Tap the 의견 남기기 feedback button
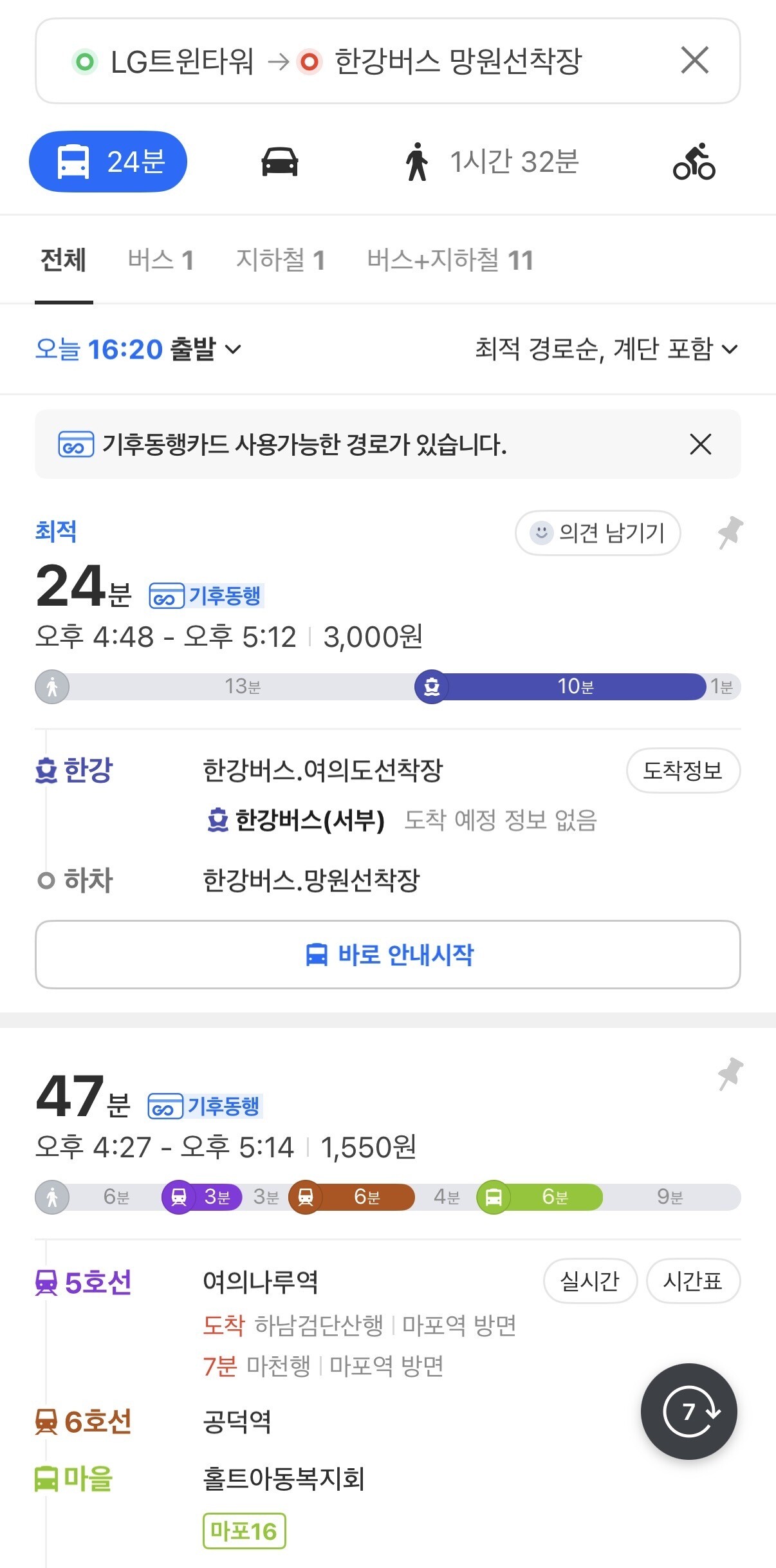 click(x=598, y=532)
